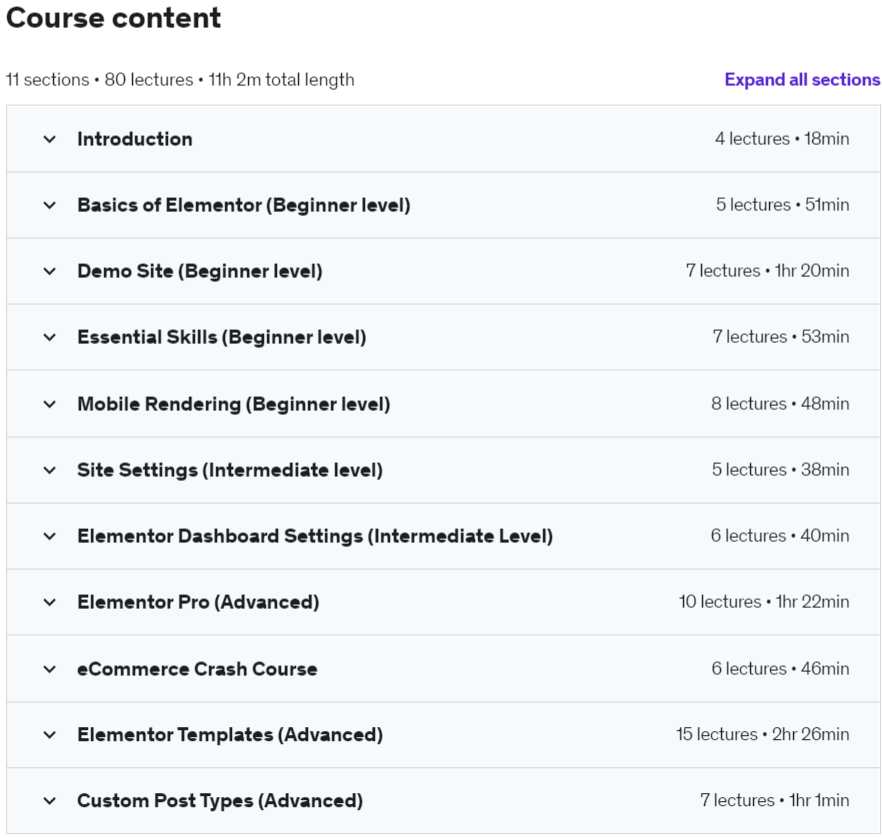This screenshot has height=837, width=883.
Task: Open Mobile Rendering (Beginner level) title
Action: click(x=234, y=404)
